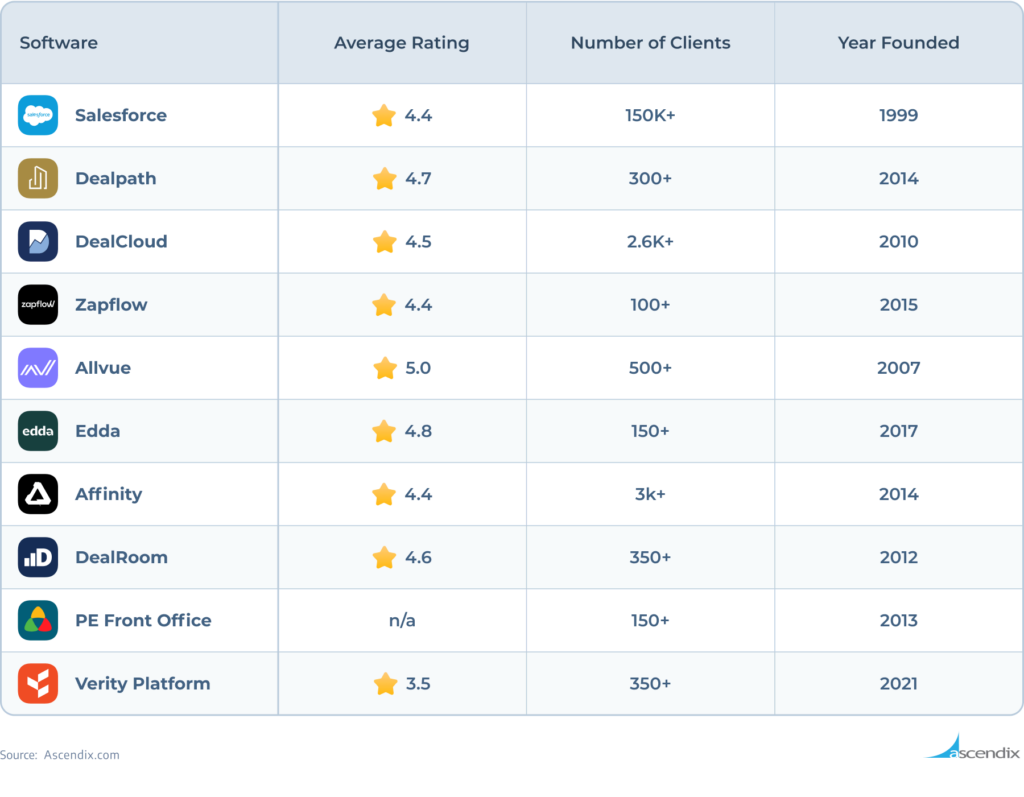The image size is (1024, 797).
Task: Click the 2007 founding year for Allvue
Action: pos(899,368)
